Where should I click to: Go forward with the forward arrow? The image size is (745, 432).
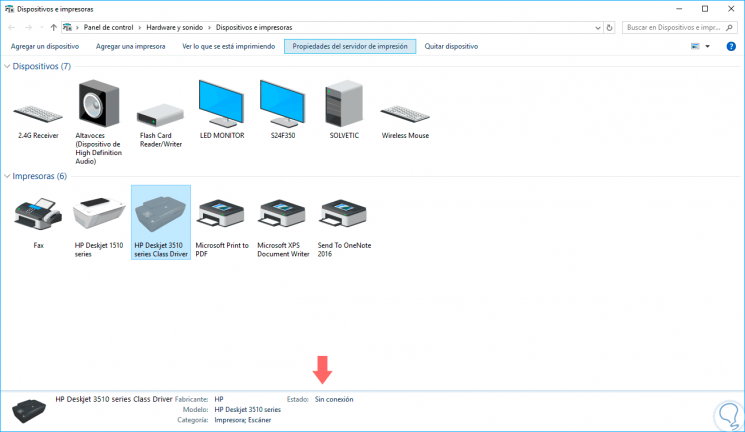pyautogui.click(x=29, y=28)
